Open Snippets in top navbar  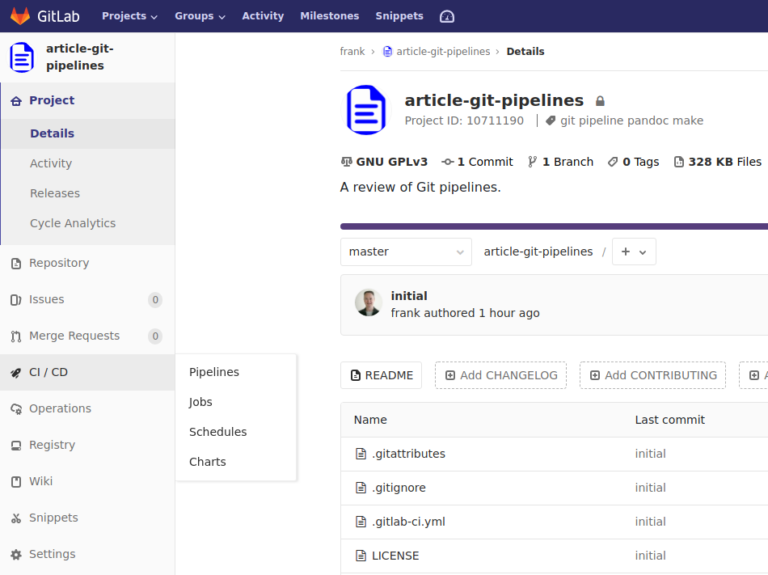399,16
